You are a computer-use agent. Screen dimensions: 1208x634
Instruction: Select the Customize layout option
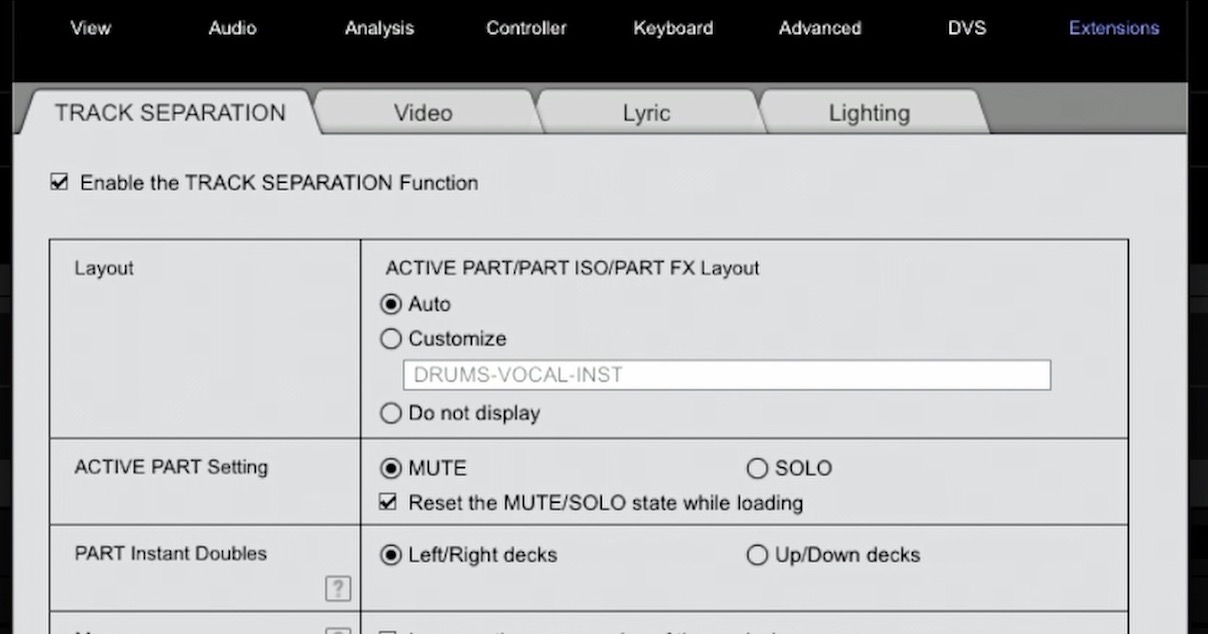coord(390,339)
